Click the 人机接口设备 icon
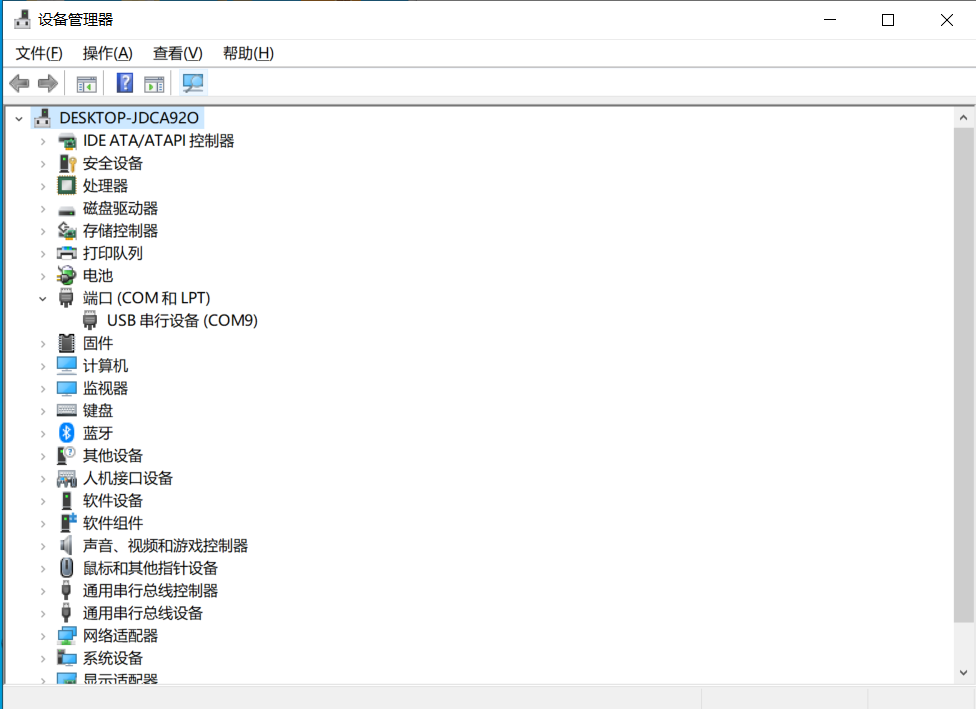This screenshot has height=709, width=976. click(x=67, y=478)
